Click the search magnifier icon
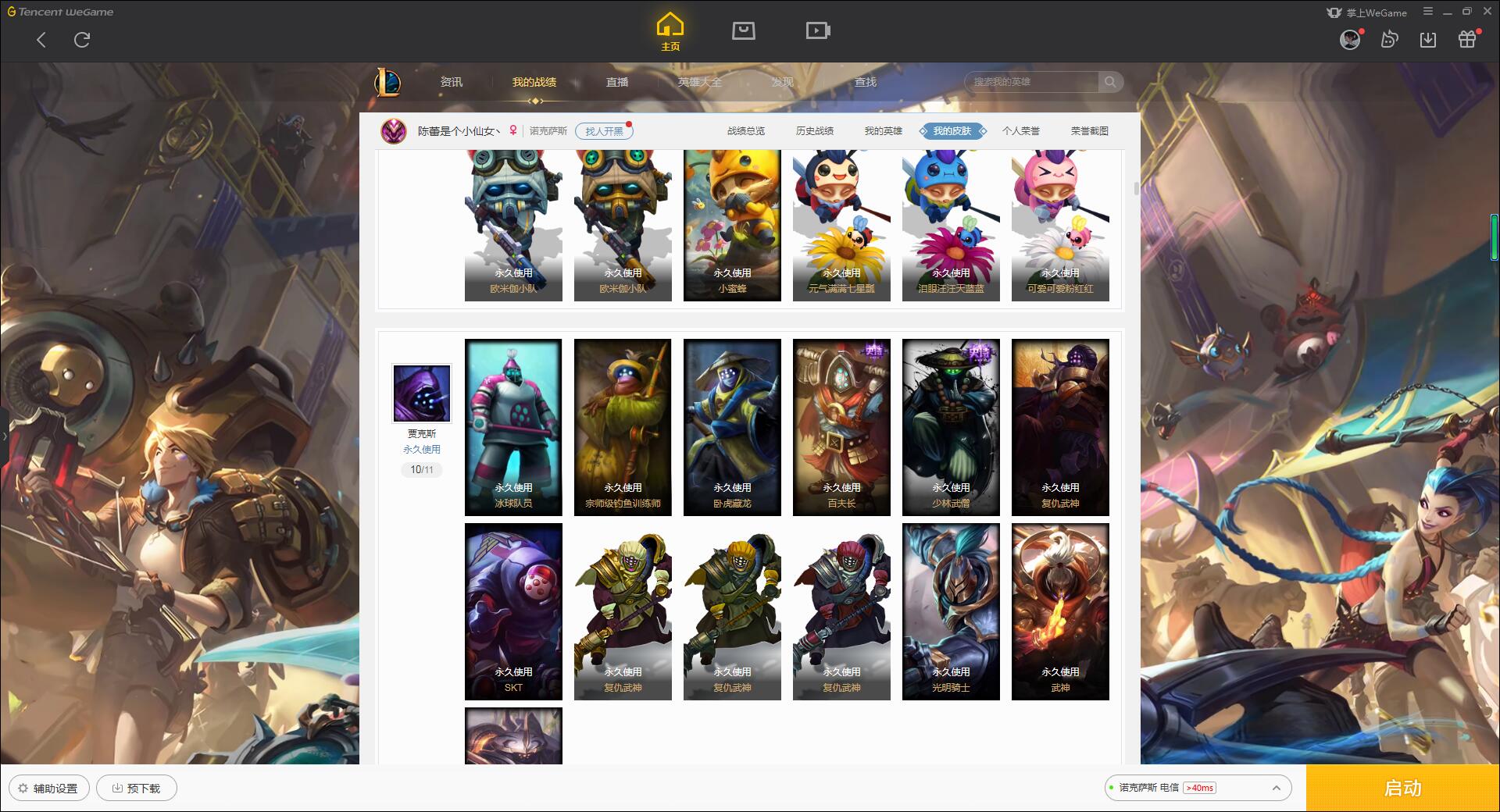Image resolution: width=1500 pixels, height=812 pixels. (1110, 82)
